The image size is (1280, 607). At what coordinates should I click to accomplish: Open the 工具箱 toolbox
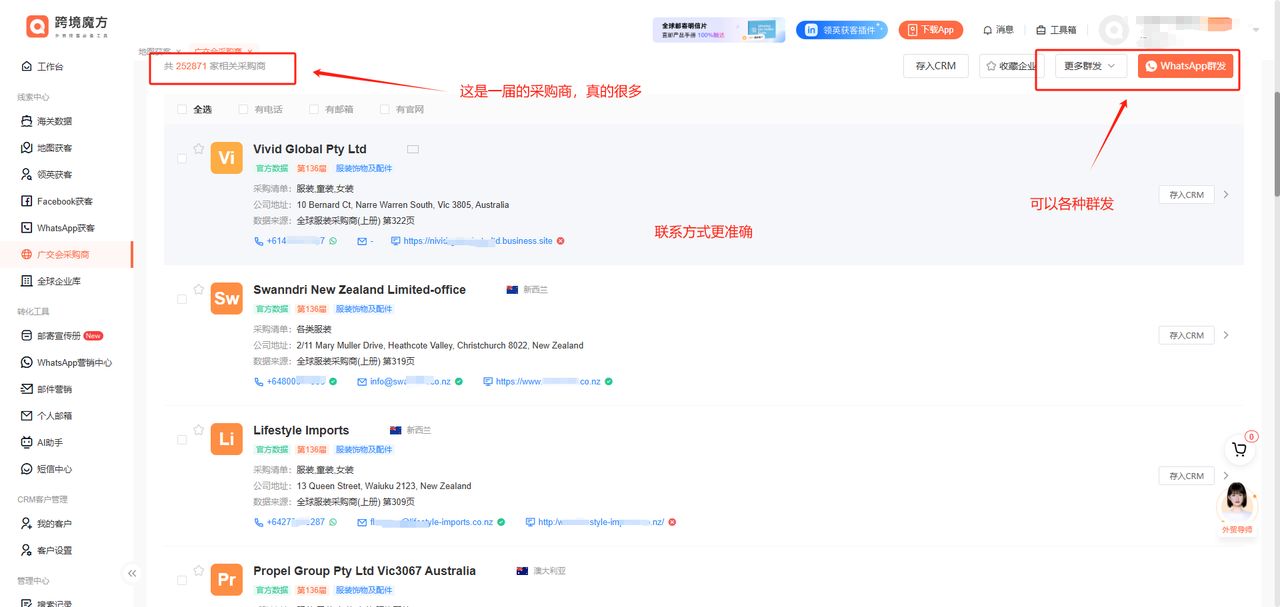click(1056, 30)
